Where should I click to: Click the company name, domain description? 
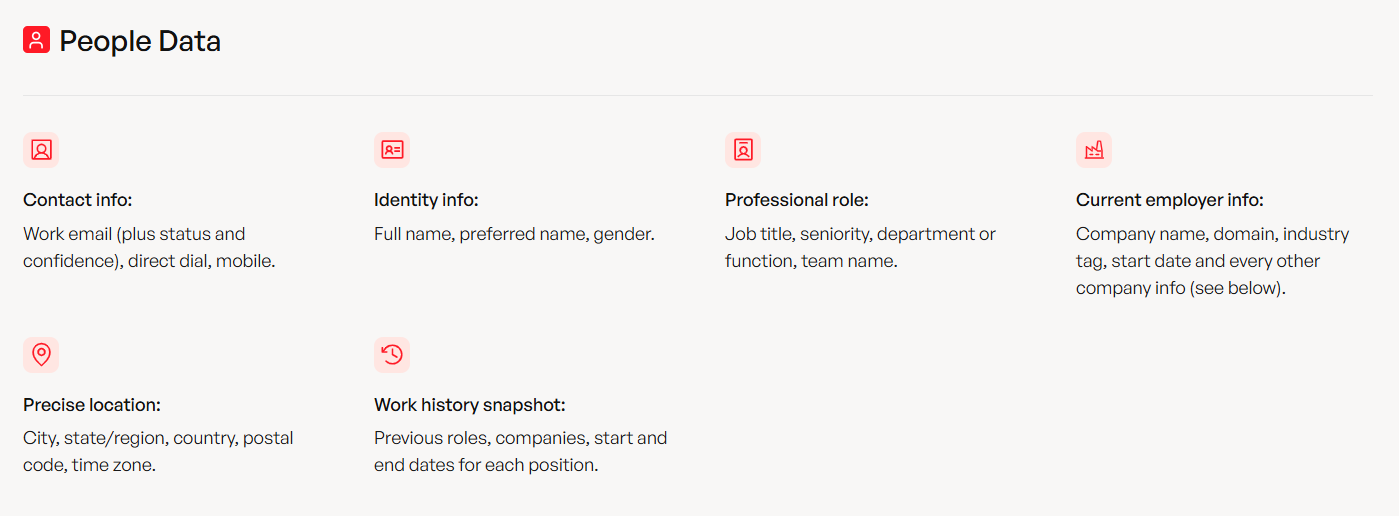(x=1212, y=261)
